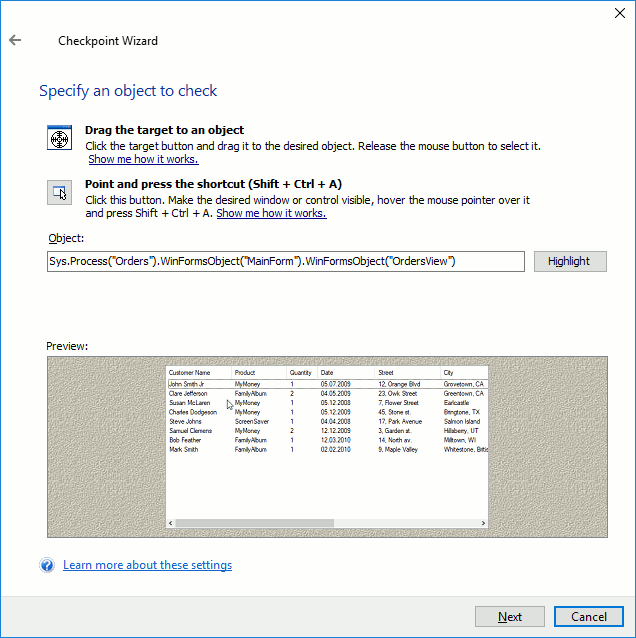Click the '02.02.2010' date cell

click(336, 450)
